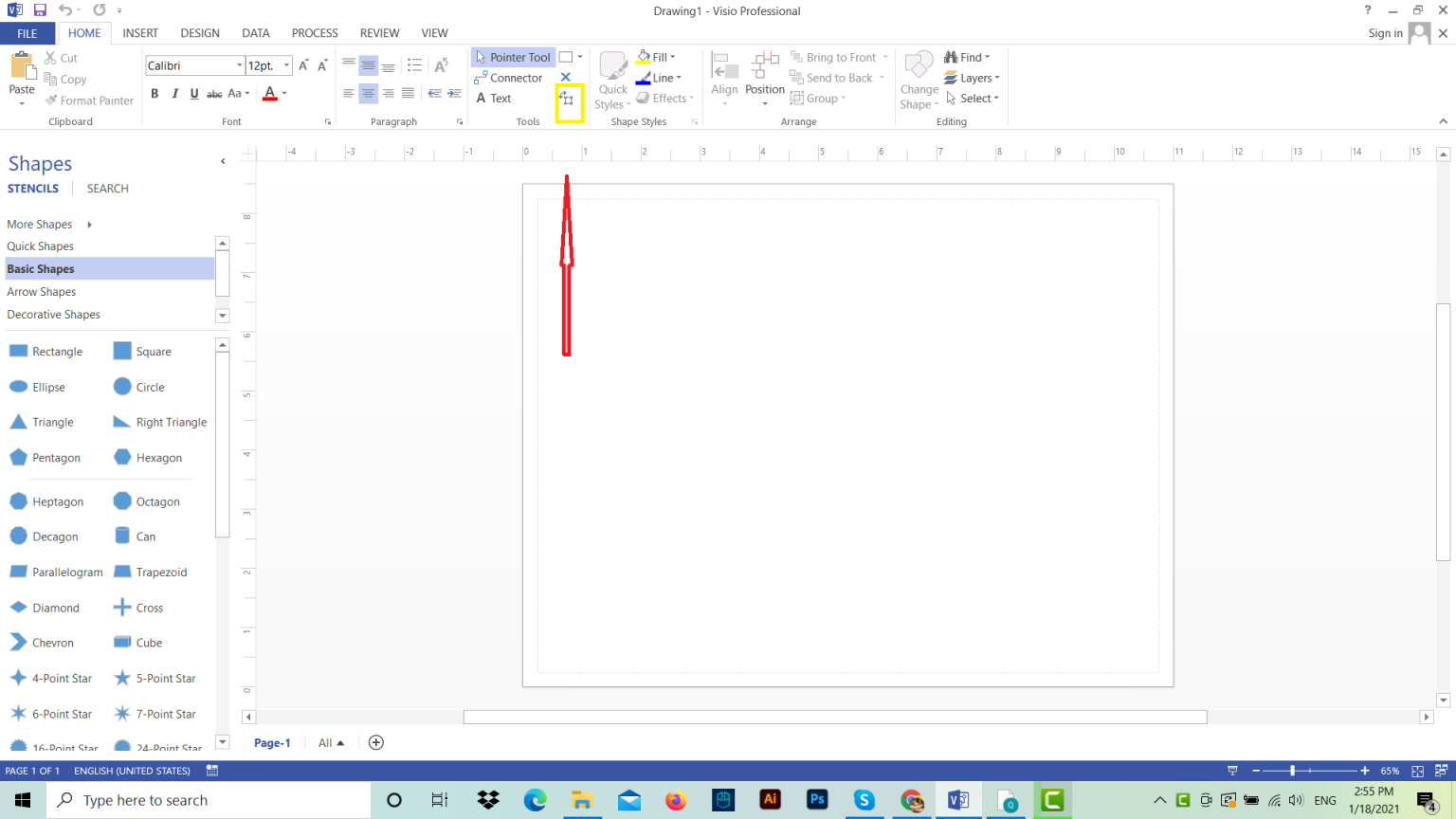This screenshot has height=819, width=1456.
Task: Open the Arrow Shapes stencil
Action: 42,292
